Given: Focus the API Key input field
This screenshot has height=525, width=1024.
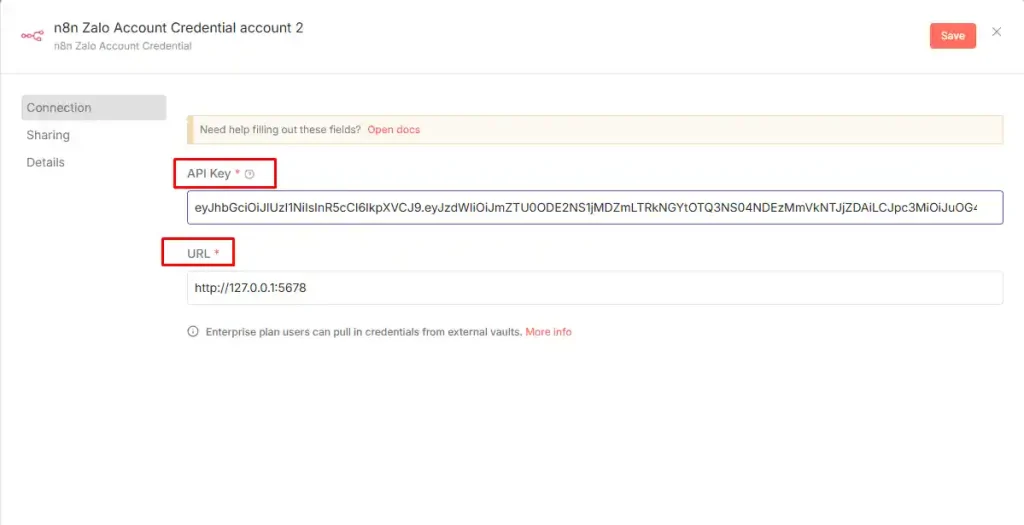Looking at the screenshot, I should coord(595,208).
